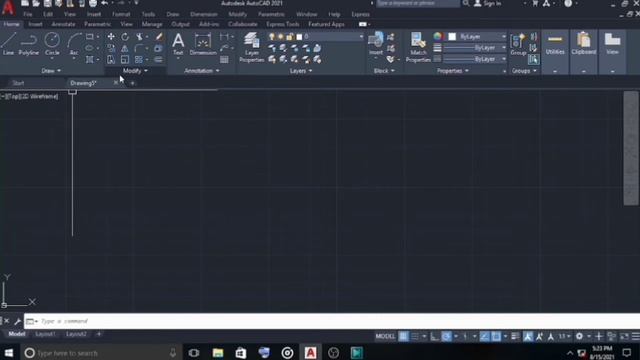The height and width of the screenshot is (360, 640).
Task: Activate the Copy tool
Action: pyautogui.click(x=111, y=48)
